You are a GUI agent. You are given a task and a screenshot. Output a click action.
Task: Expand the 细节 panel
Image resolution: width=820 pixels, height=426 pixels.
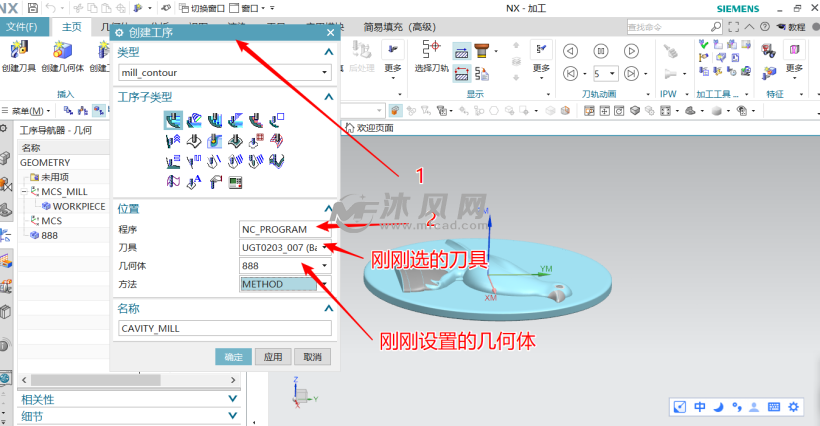(x=233, y=416)
